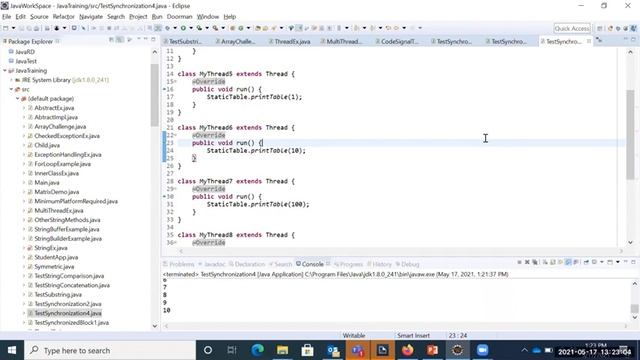The height and width of the screenshot is (360, 640).
Task: Open Console view menu dropdown arrow
Action: [x=618, y=262]
